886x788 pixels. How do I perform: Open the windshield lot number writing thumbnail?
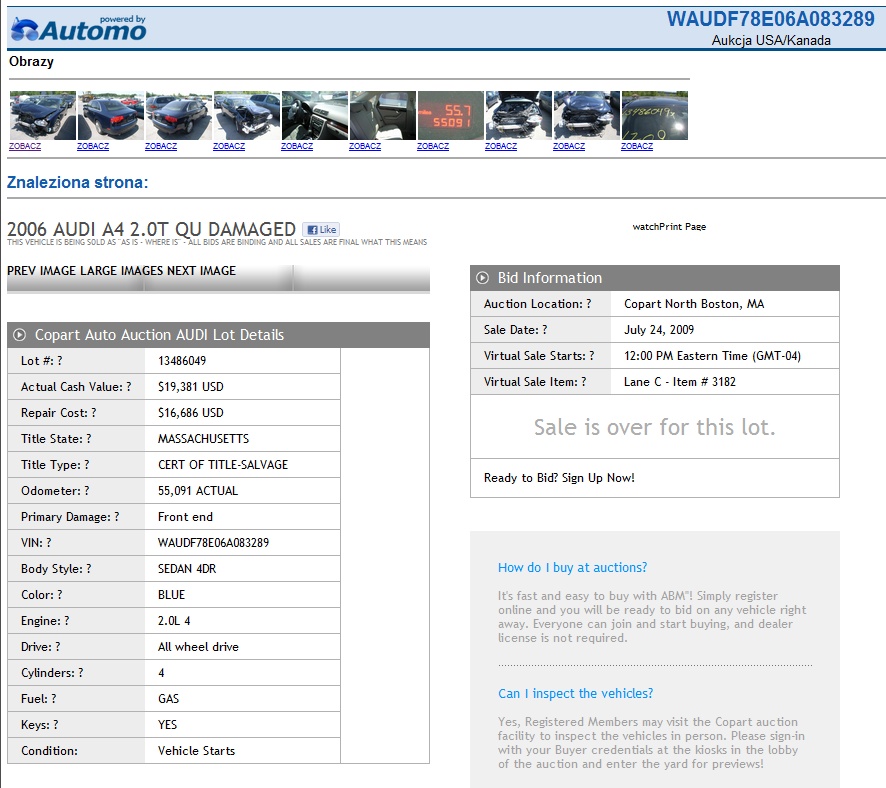point(654,115)
